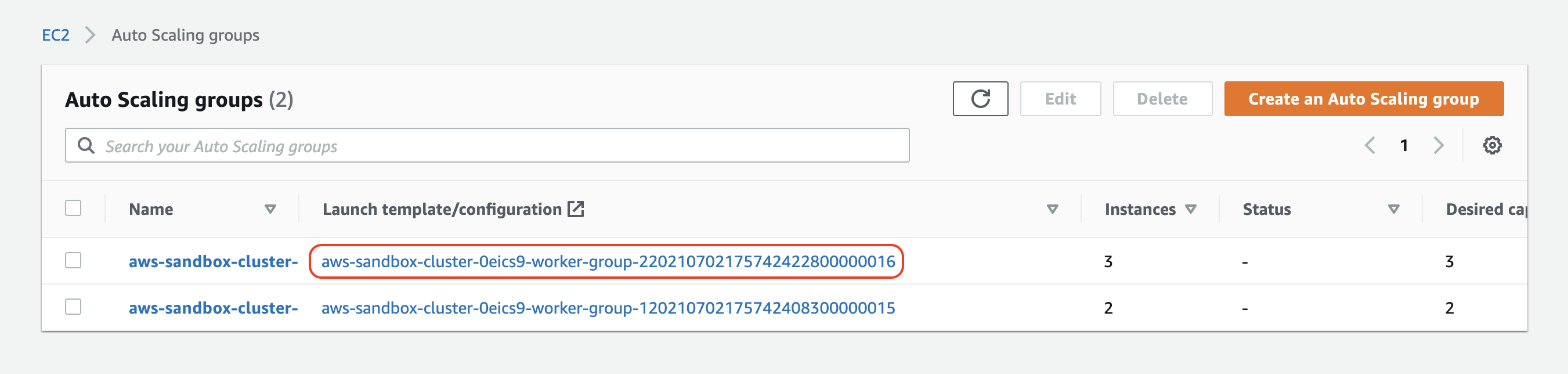Open table preferences gear icon
The image size is (1568, 374).
pyautogui.click(x=1492, y=146)
